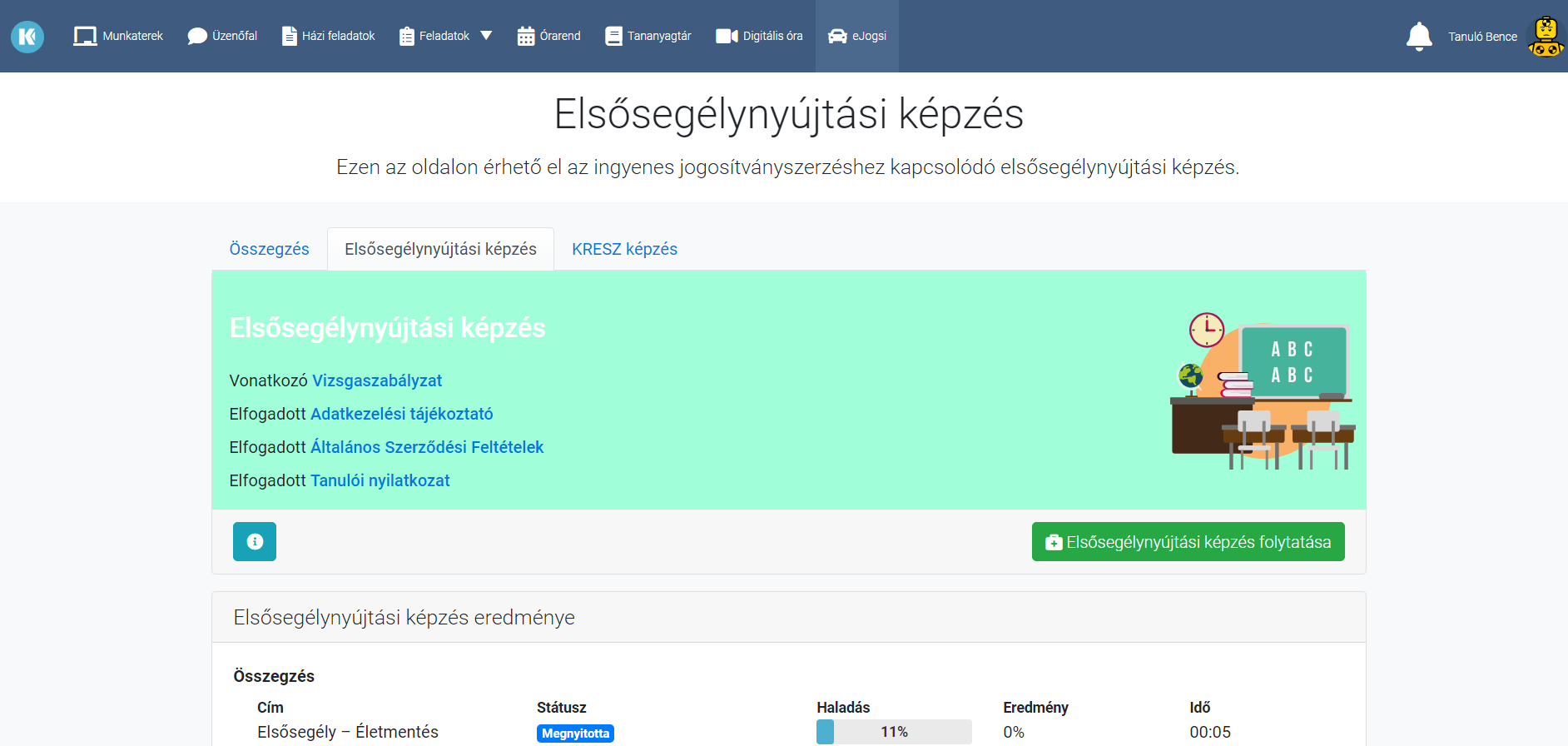Image resolution: width=1568 pixels, height=746 pixels.
Task: Open the Vizsgaszabályzat link
Action: (x=377, y=380)
